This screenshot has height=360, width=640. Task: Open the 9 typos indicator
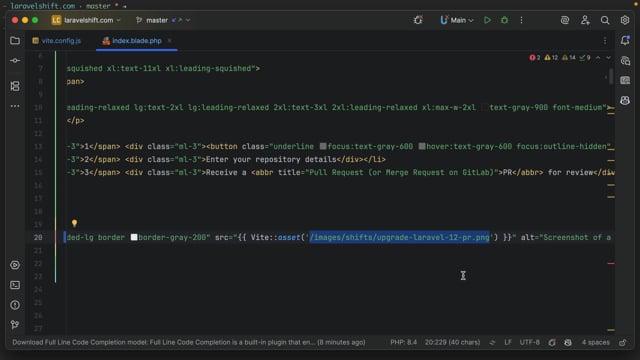pyautogui.click(x=585, y=58)
